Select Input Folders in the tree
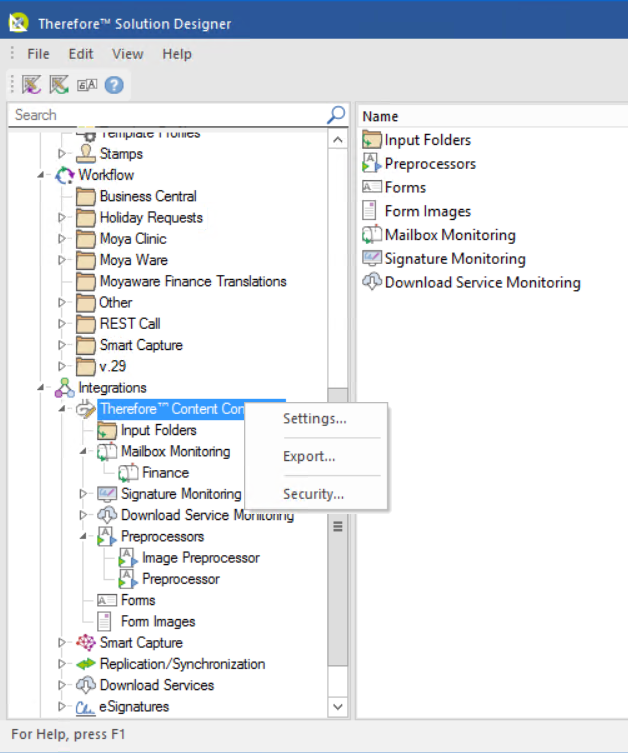Image resolution: width=628 pixels, height=753 pixels. pos(158,430)
